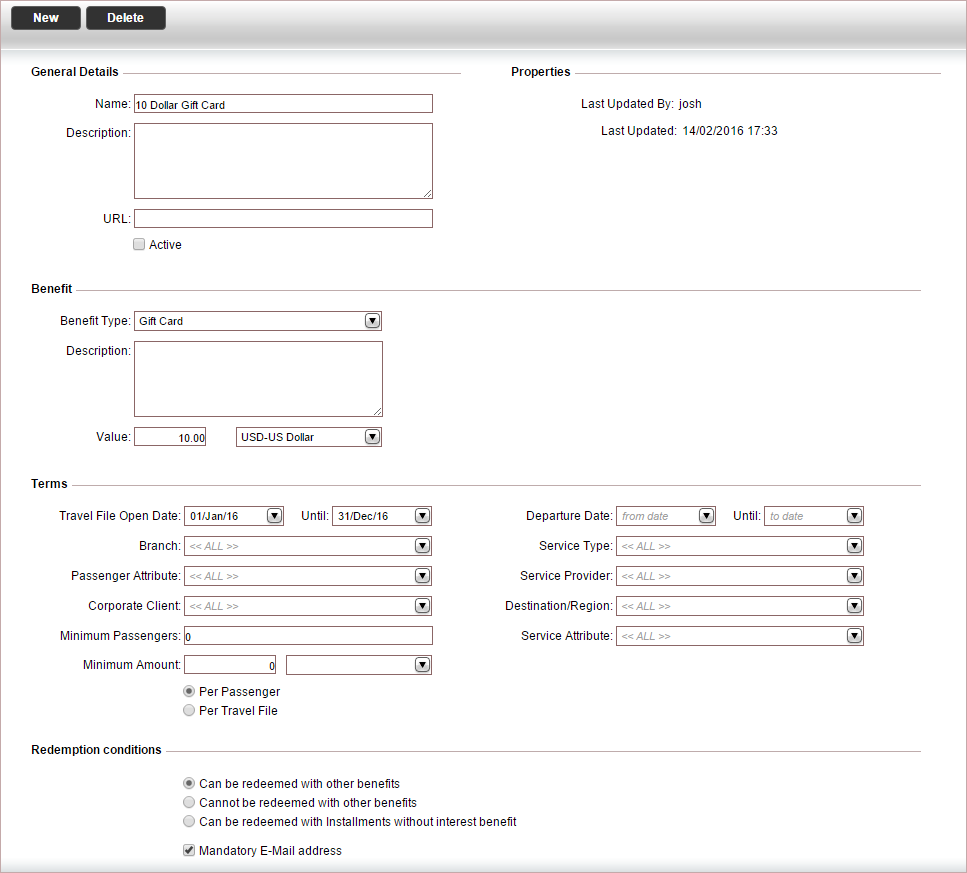Select Cannot be redeemed with other benefits
Viewport: 967px width, 873px height.
(x=189, y=802)
